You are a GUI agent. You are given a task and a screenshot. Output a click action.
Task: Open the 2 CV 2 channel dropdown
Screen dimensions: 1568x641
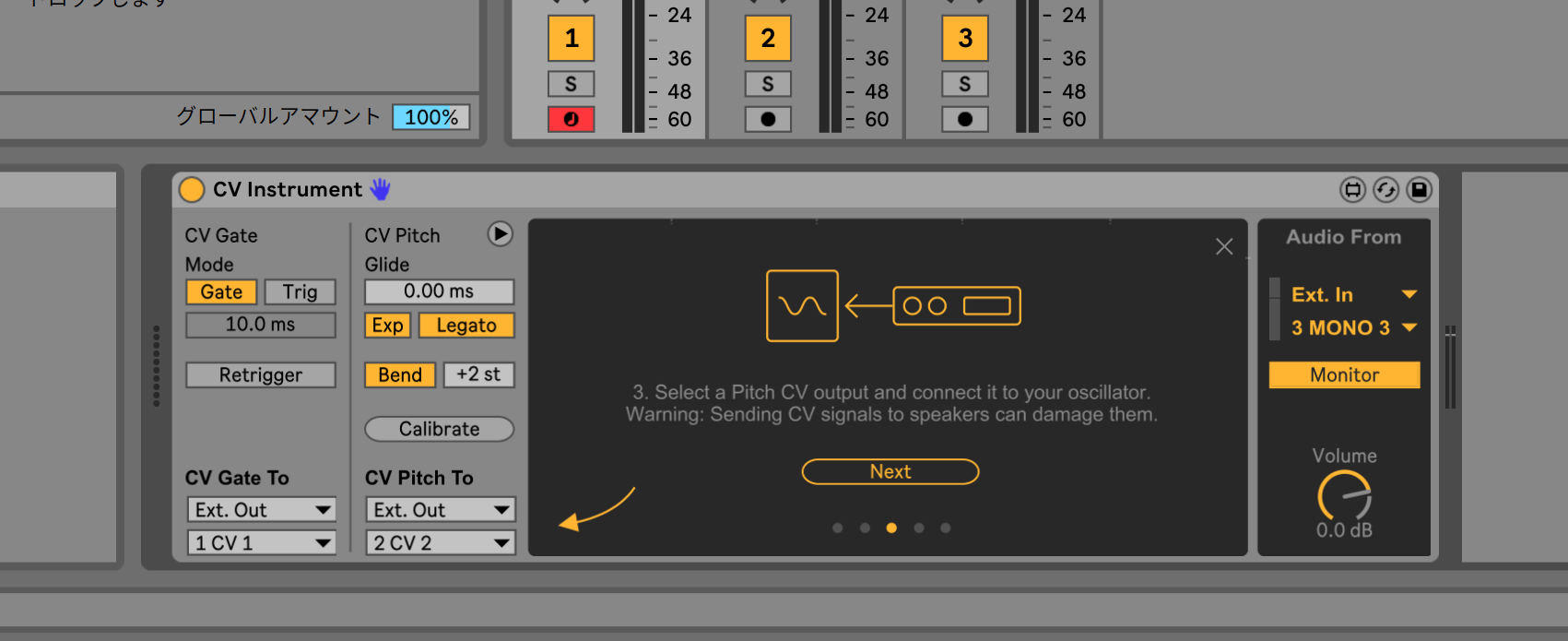coord(441,543)
